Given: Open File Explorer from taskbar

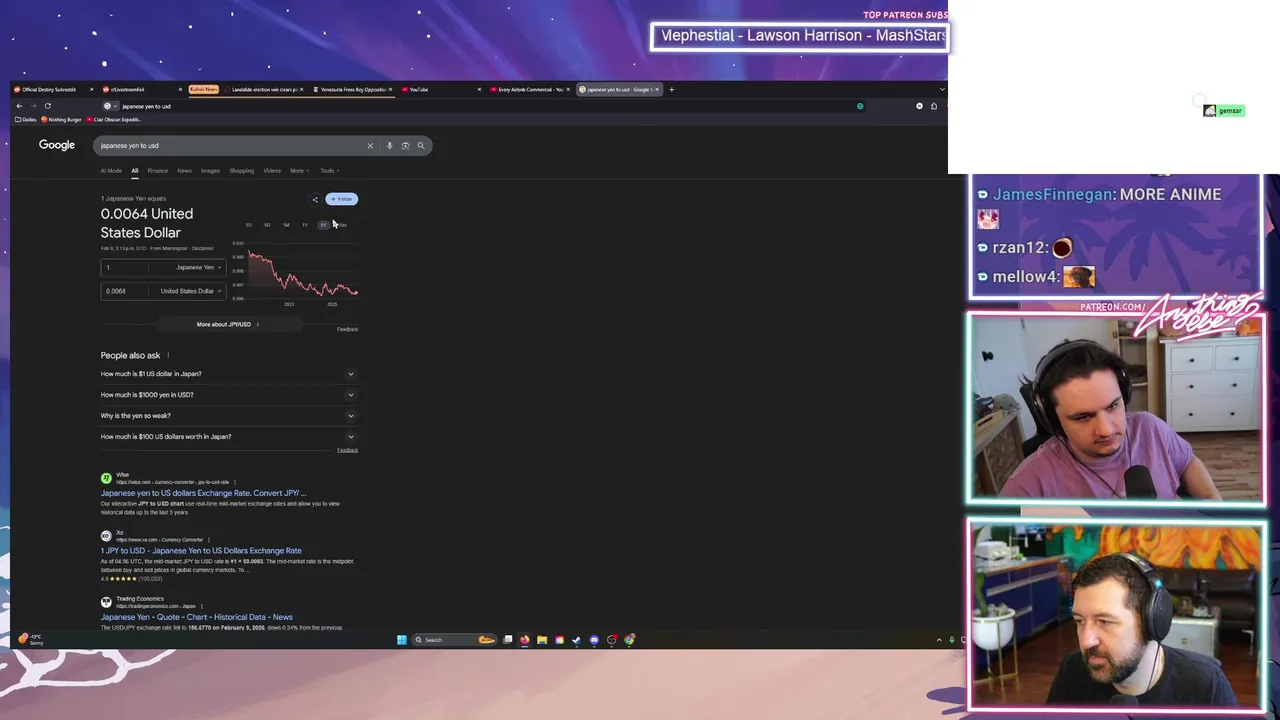Looking at the screenshot, I should (542, 640).
